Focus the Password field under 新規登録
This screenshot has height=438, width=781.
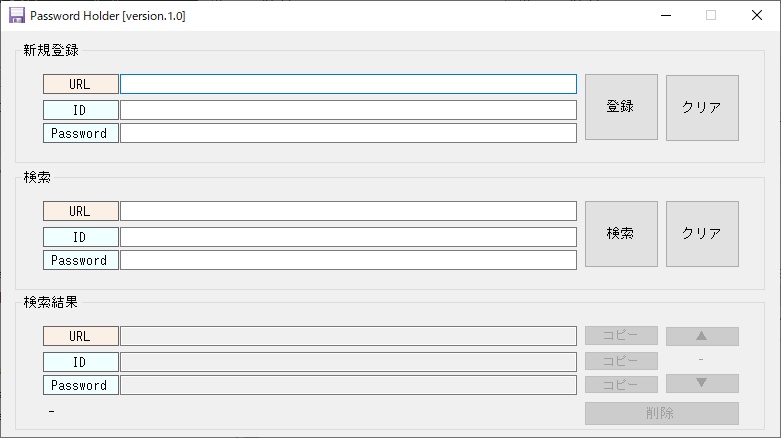(348, 133)
